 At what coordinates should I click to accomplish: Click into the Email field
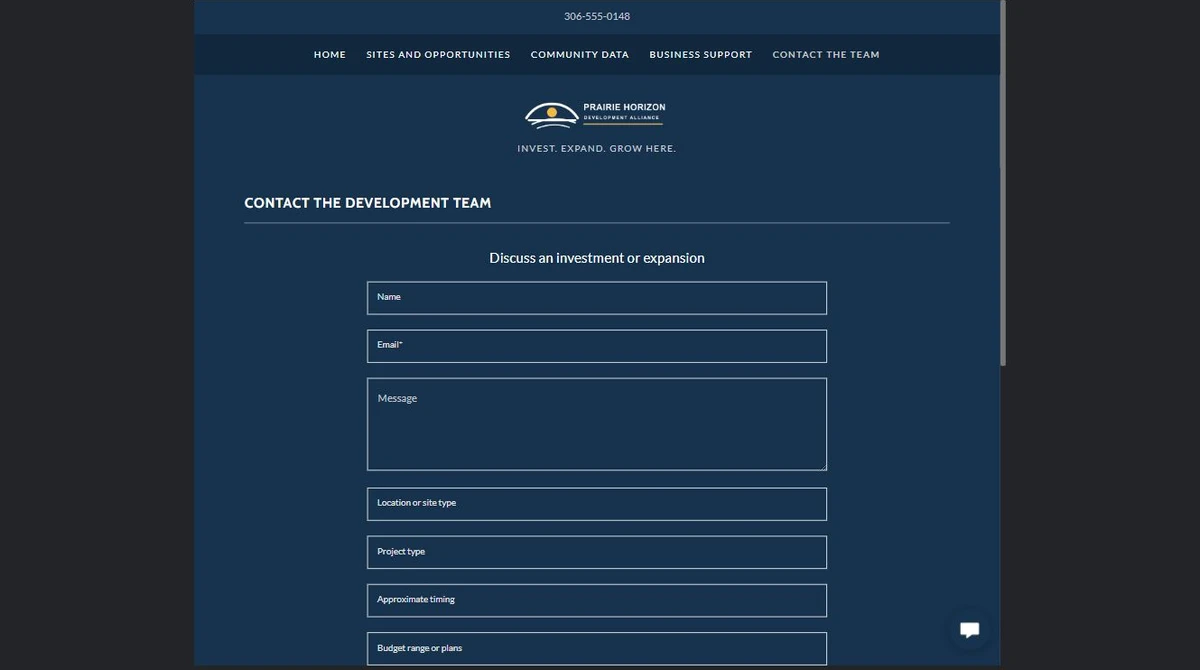(597, 346)
